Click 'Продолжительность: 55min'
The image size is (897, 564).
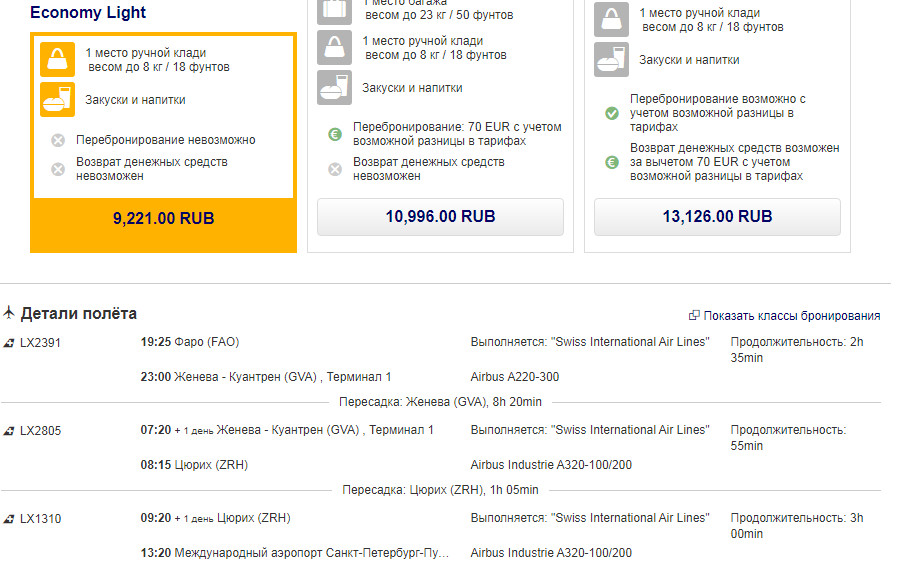pos(788,438)
